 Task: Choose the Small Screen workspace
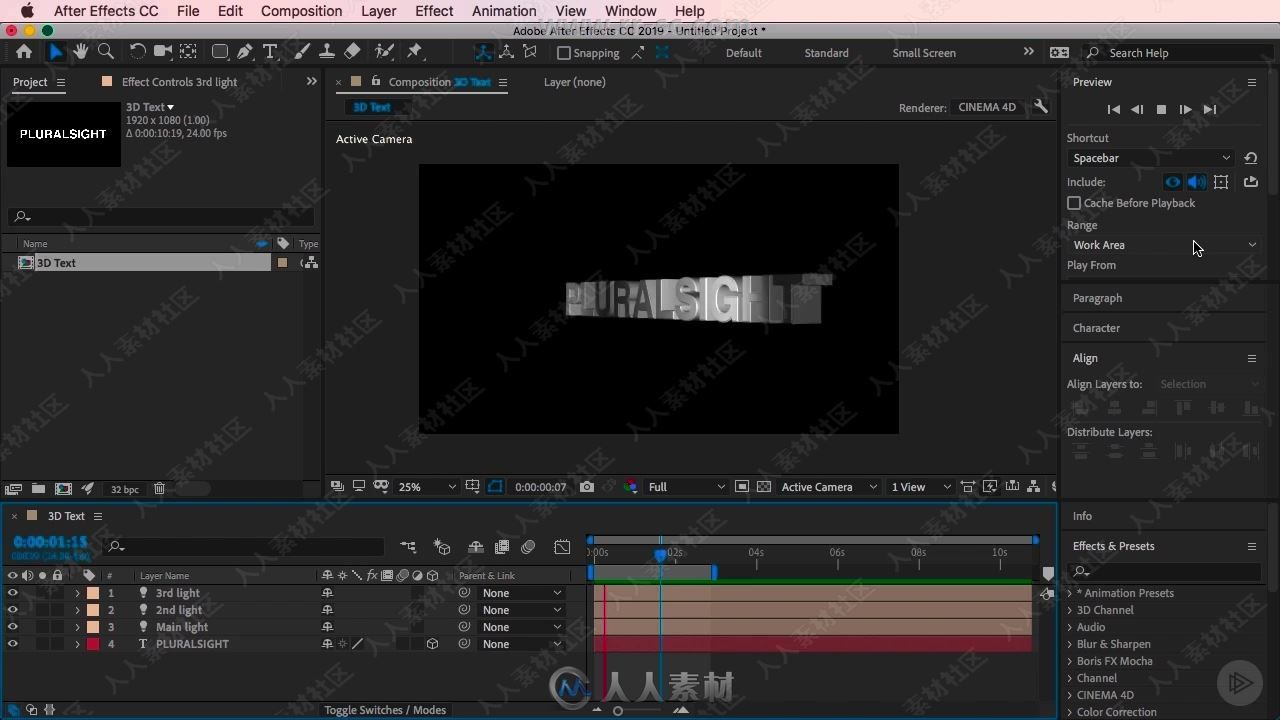pos(924,53)
